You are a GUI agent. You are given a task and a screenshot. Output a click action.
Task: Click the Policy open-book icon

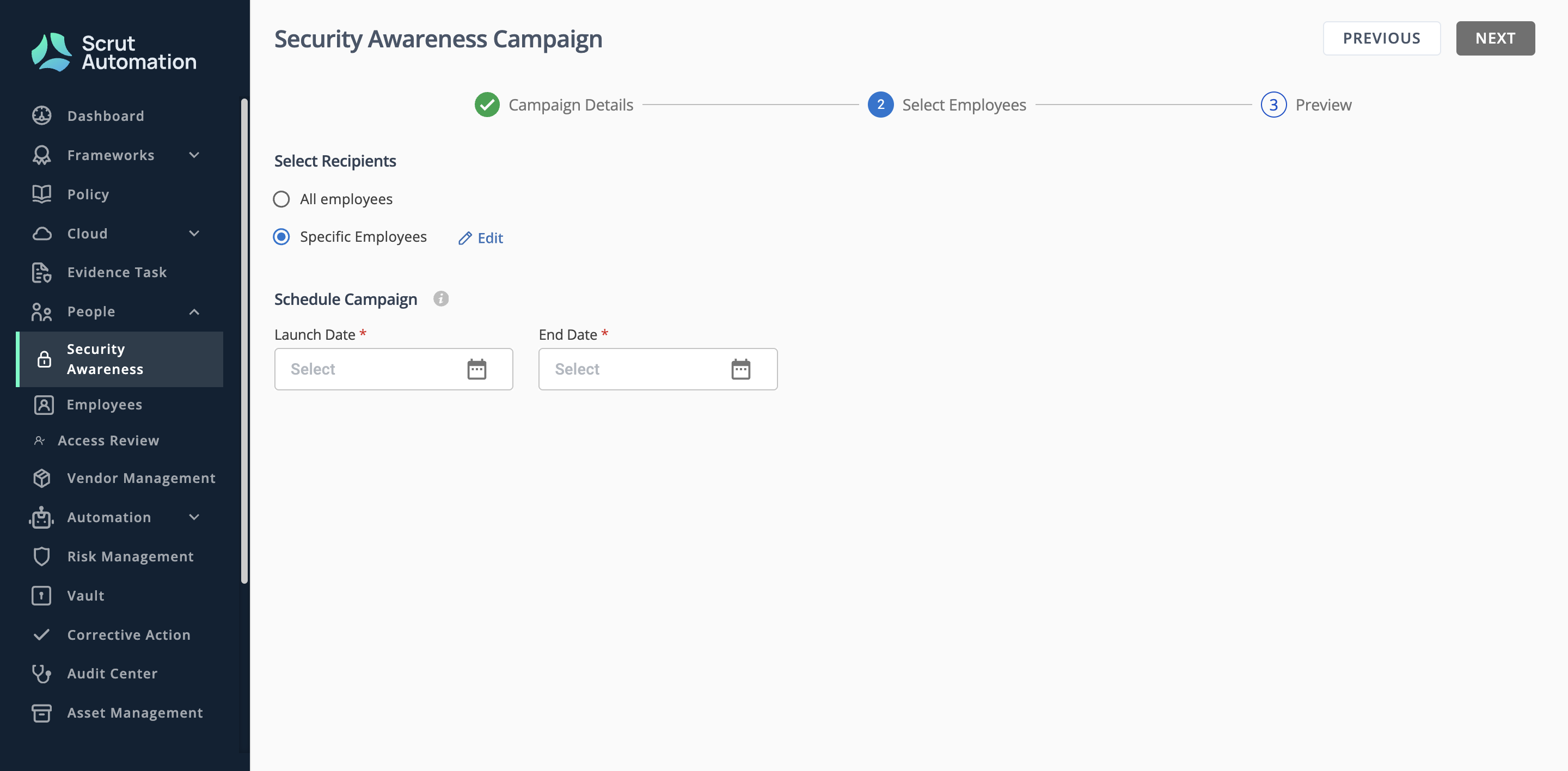point(41,194)
